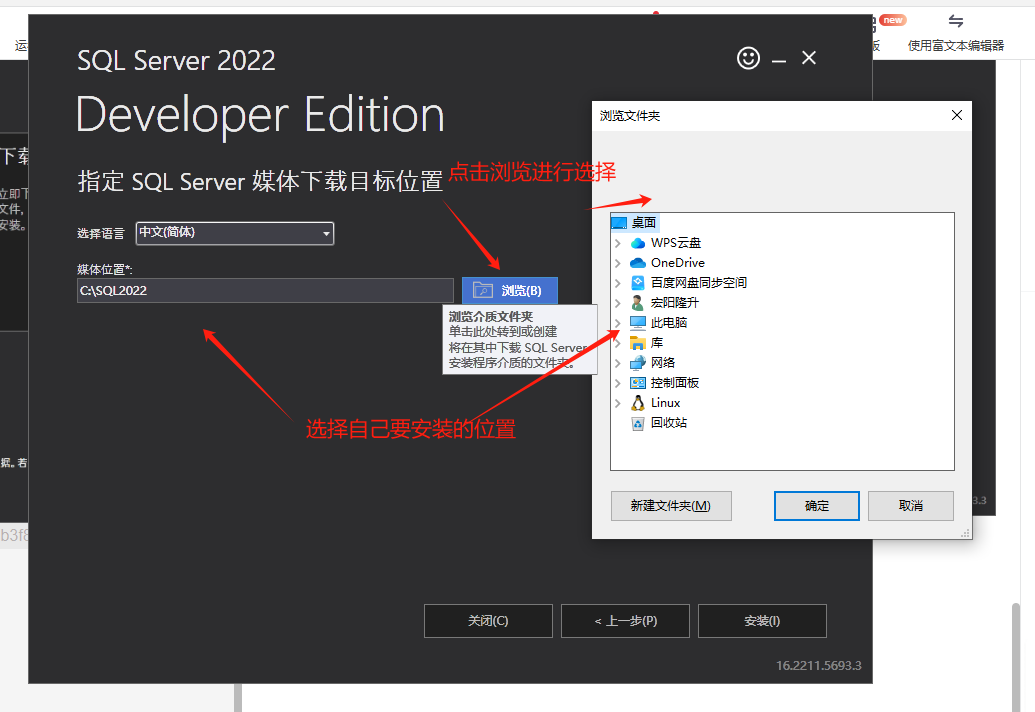Screen dimensions: 1035x712
Task: Expand the OneDrive node
Action: 618,263
